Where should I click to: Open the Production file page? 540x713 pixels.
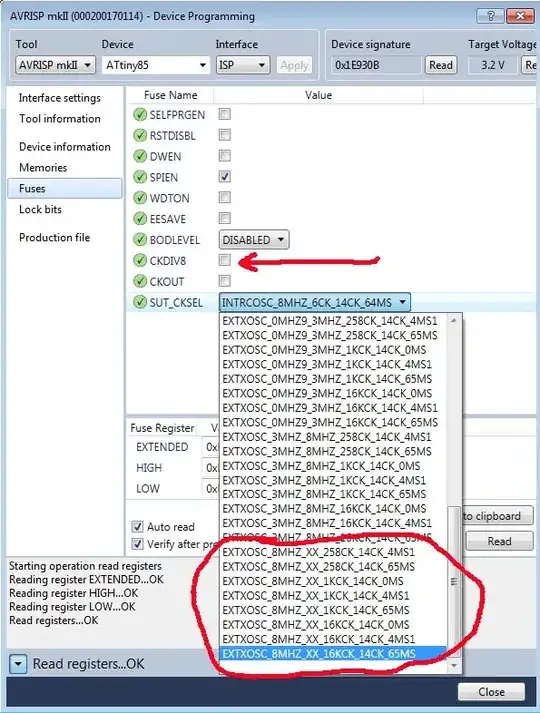click(x=55, y=237)
